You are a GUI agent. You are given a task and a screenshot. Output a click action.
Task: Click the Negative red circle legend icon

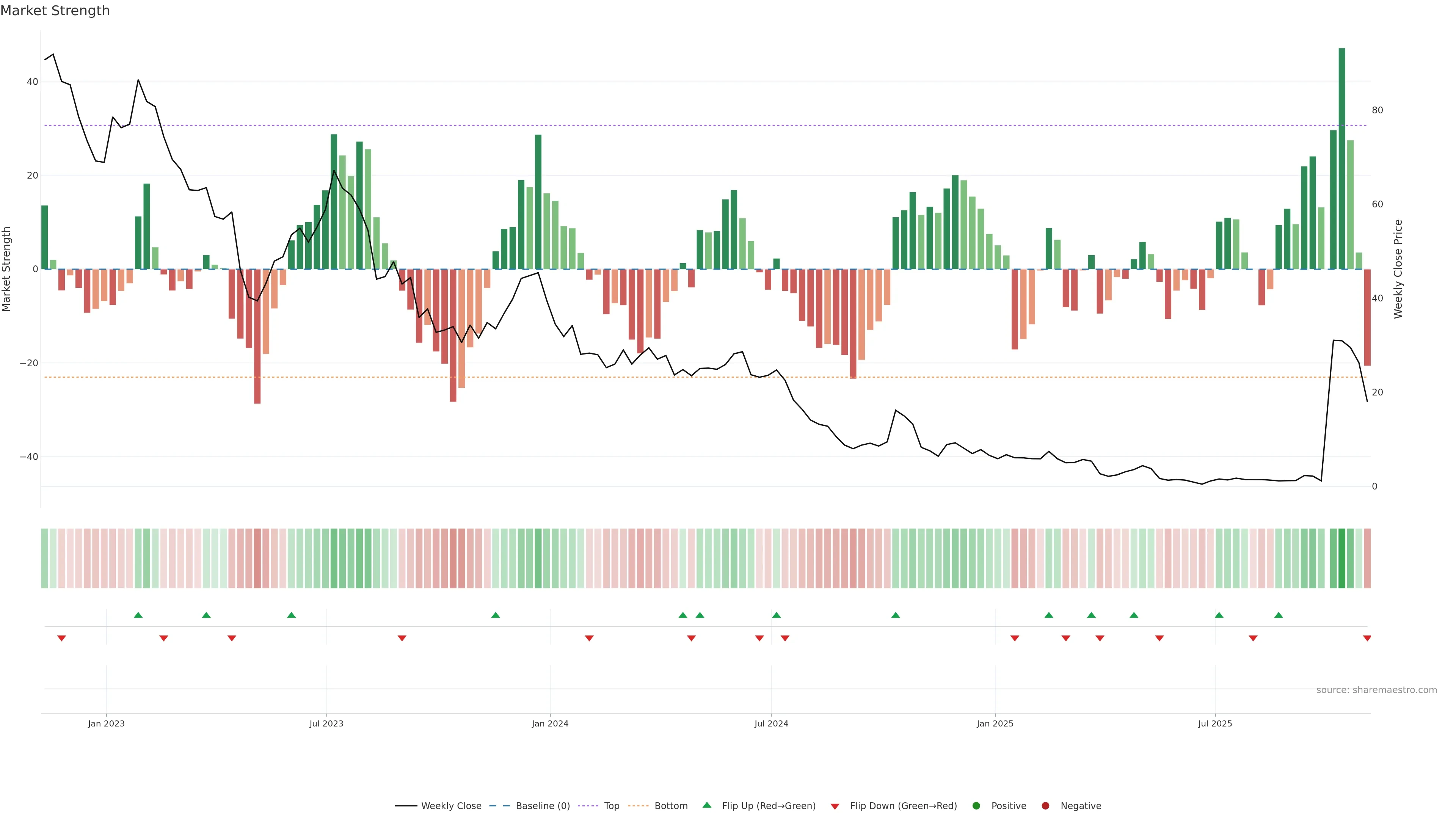pos(1046,806)
